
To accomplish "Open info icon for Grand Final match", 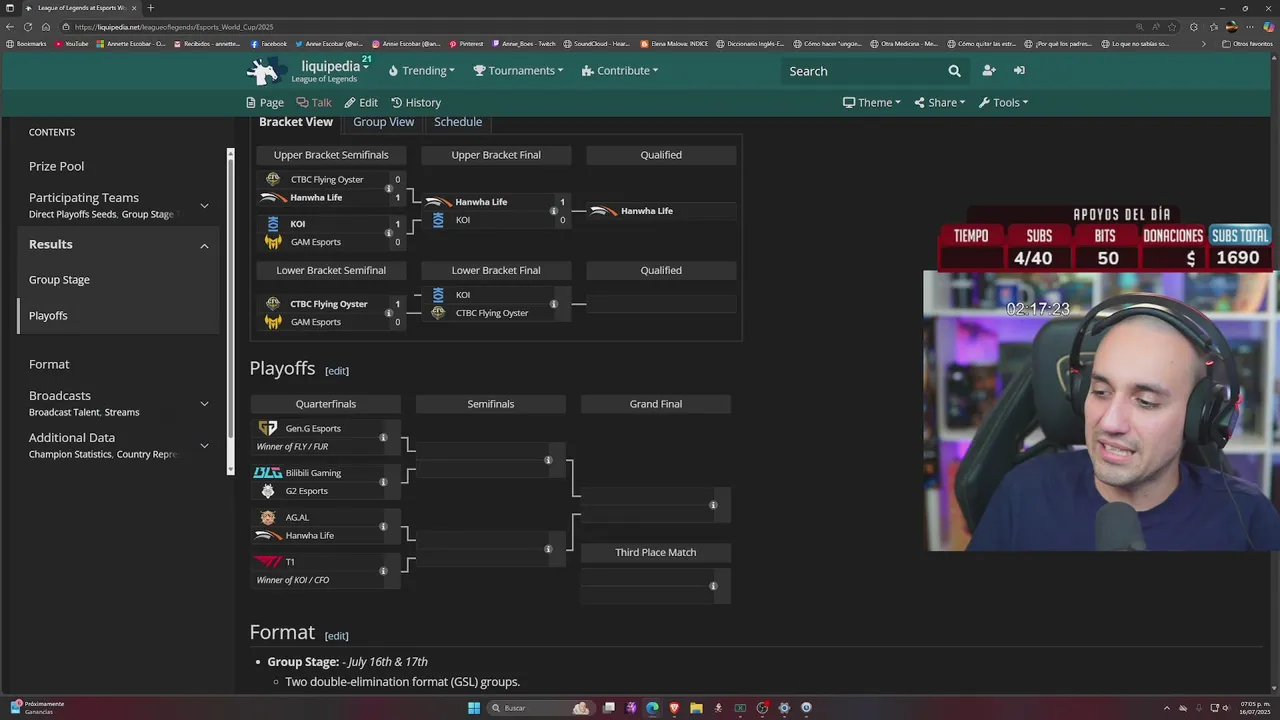I will pyautogui.click(x=713, y=505).
